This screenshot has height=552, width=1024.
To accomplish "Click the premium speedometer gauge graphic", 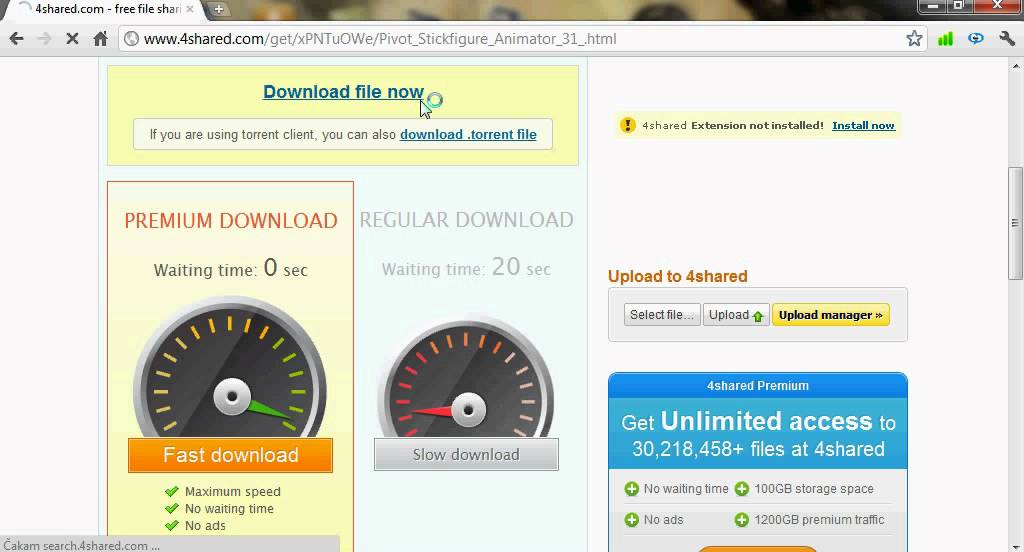I will point(230,367).
